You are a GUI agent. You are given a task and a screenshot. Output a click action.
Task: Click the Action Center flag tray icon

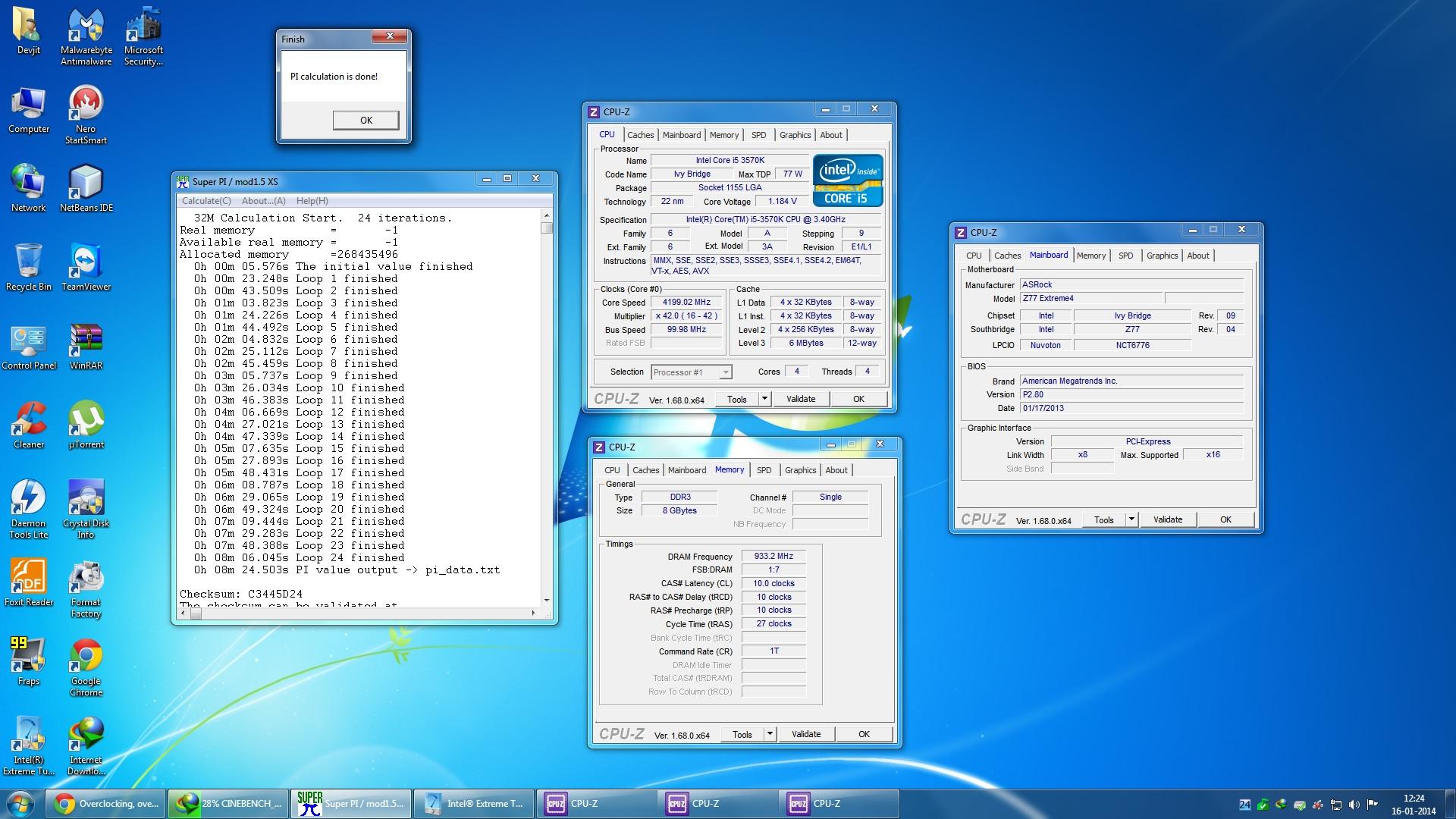click(x=1372, y=805)
